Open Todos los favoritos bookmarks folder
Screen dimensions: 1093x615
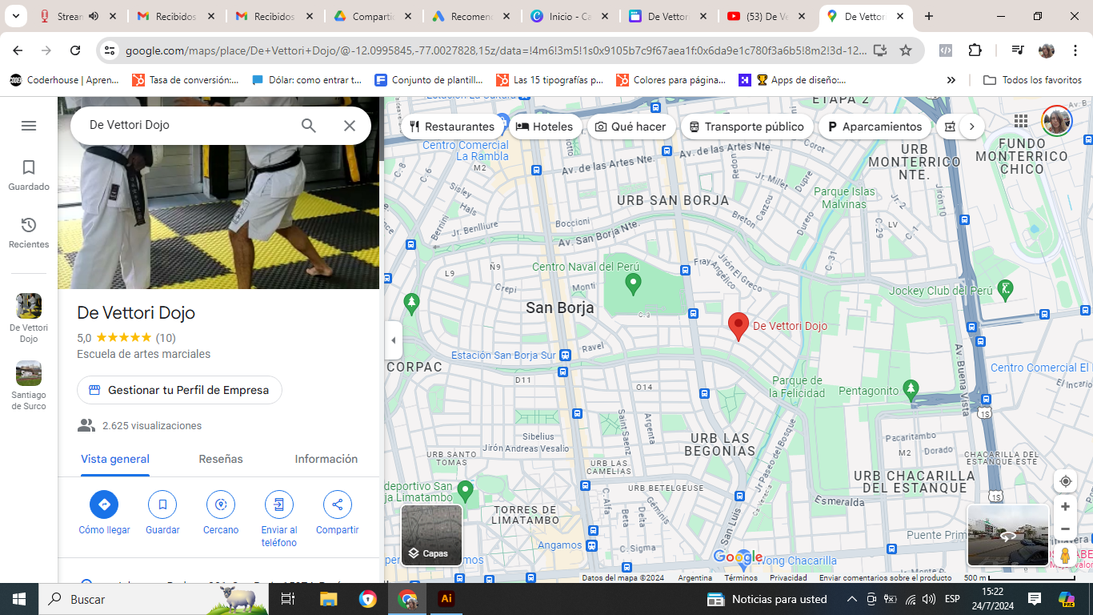[x=1032, y=80]
